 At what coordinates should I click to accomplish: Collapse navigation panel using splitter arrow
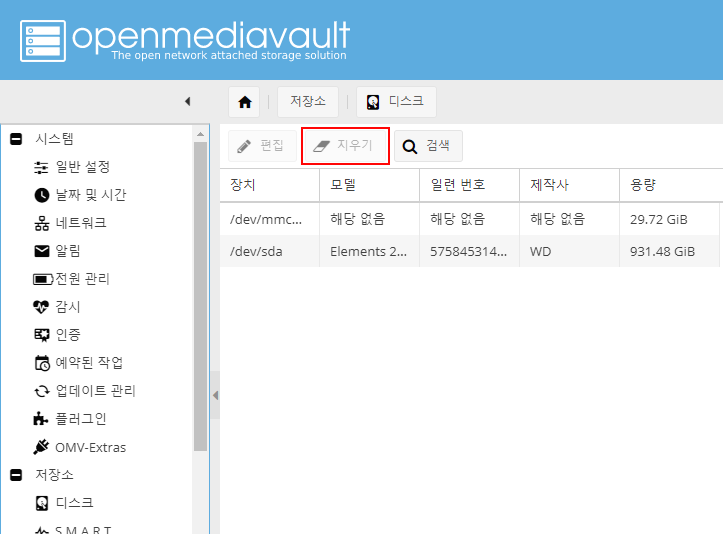[x=215, y=395]
